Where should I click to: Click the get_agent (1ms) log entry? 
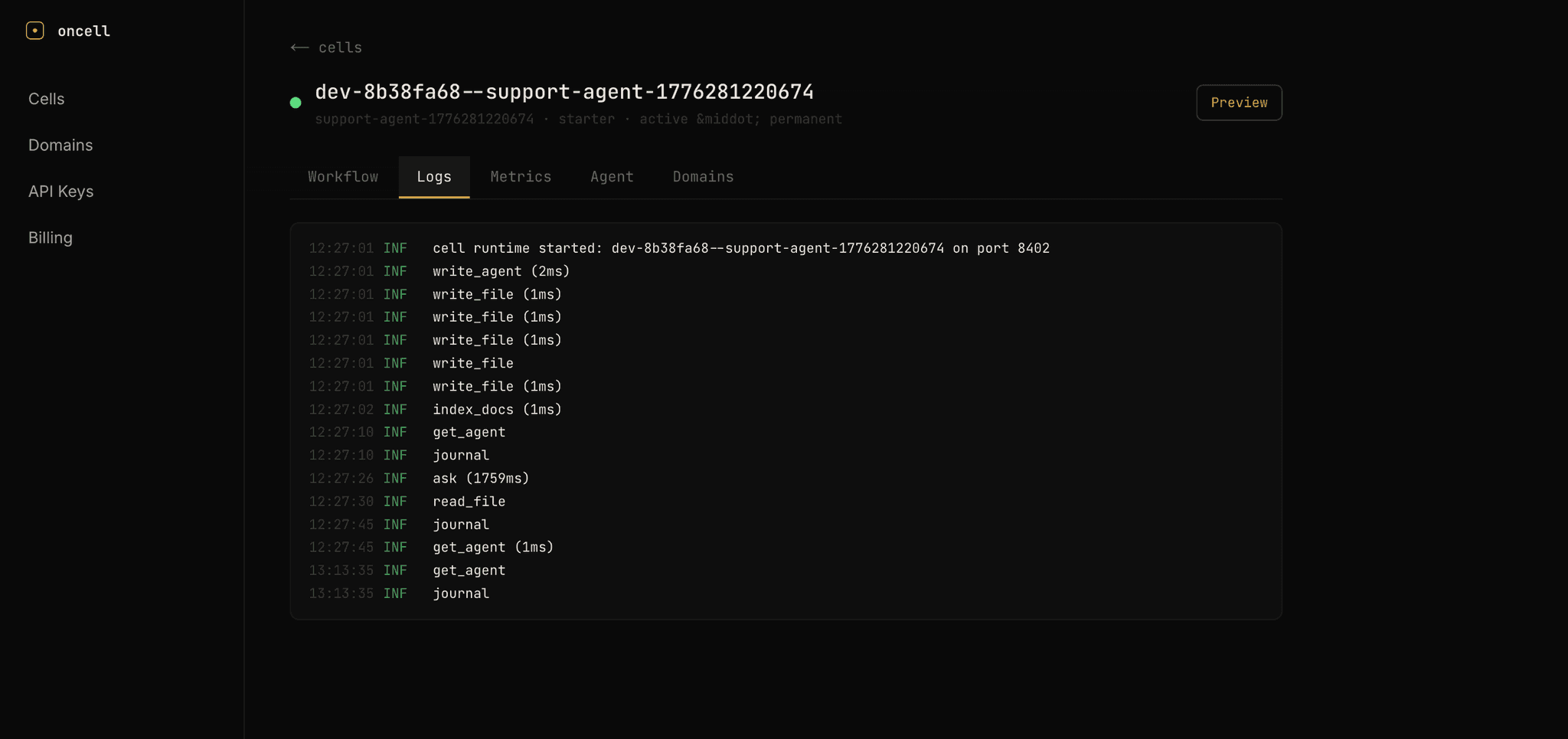click(493, 547)
